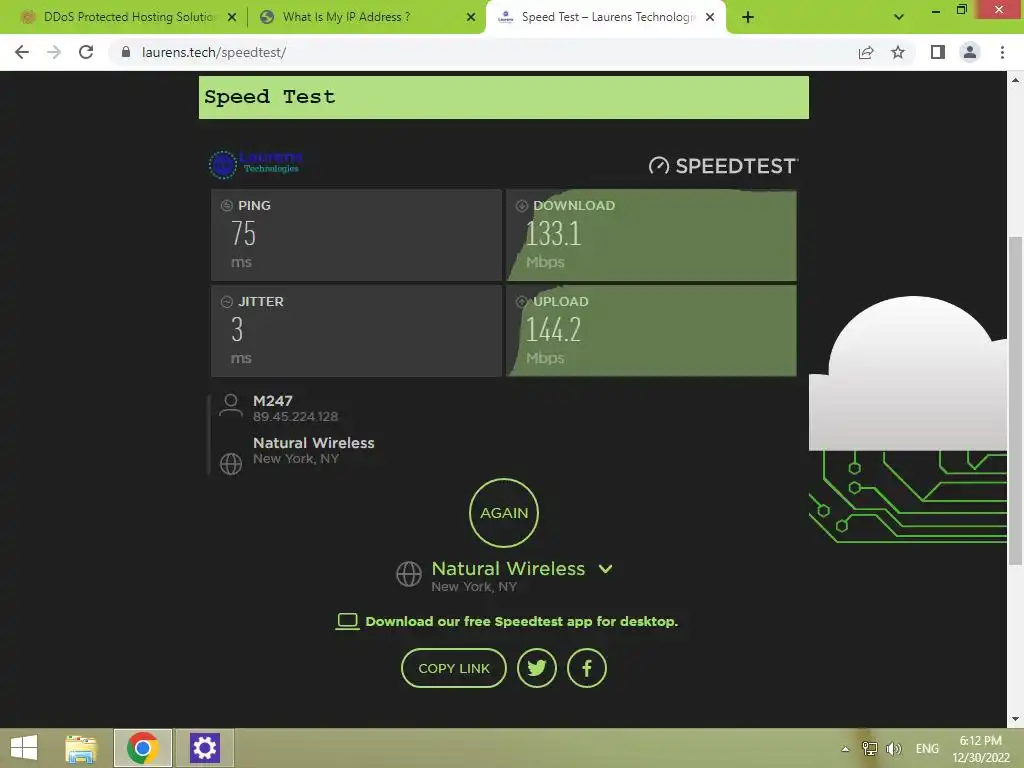Click the network tray icon
This screenshot has height=768, width=1024.
point(869,748)
